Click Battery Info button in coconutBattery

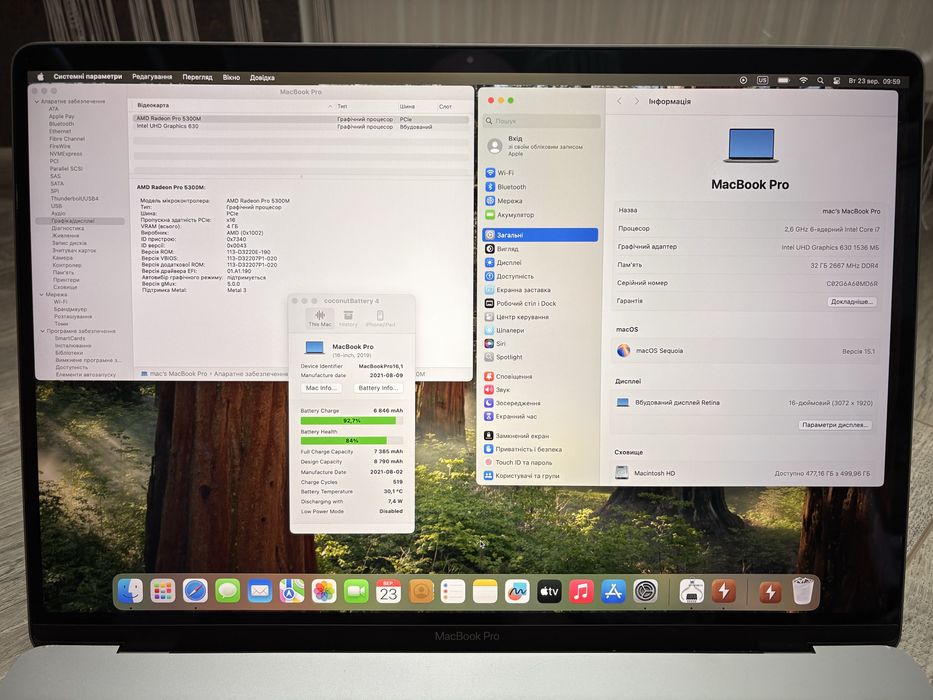(x=378, y=388)
